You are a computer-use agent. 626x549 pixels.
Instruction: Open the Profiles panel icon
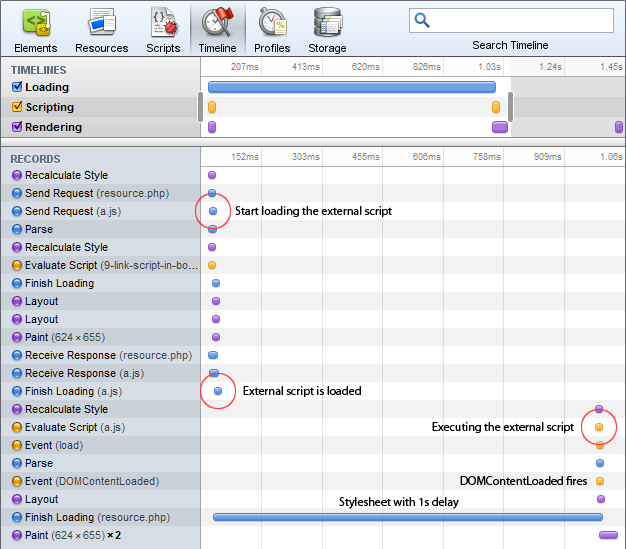(272, 22)
